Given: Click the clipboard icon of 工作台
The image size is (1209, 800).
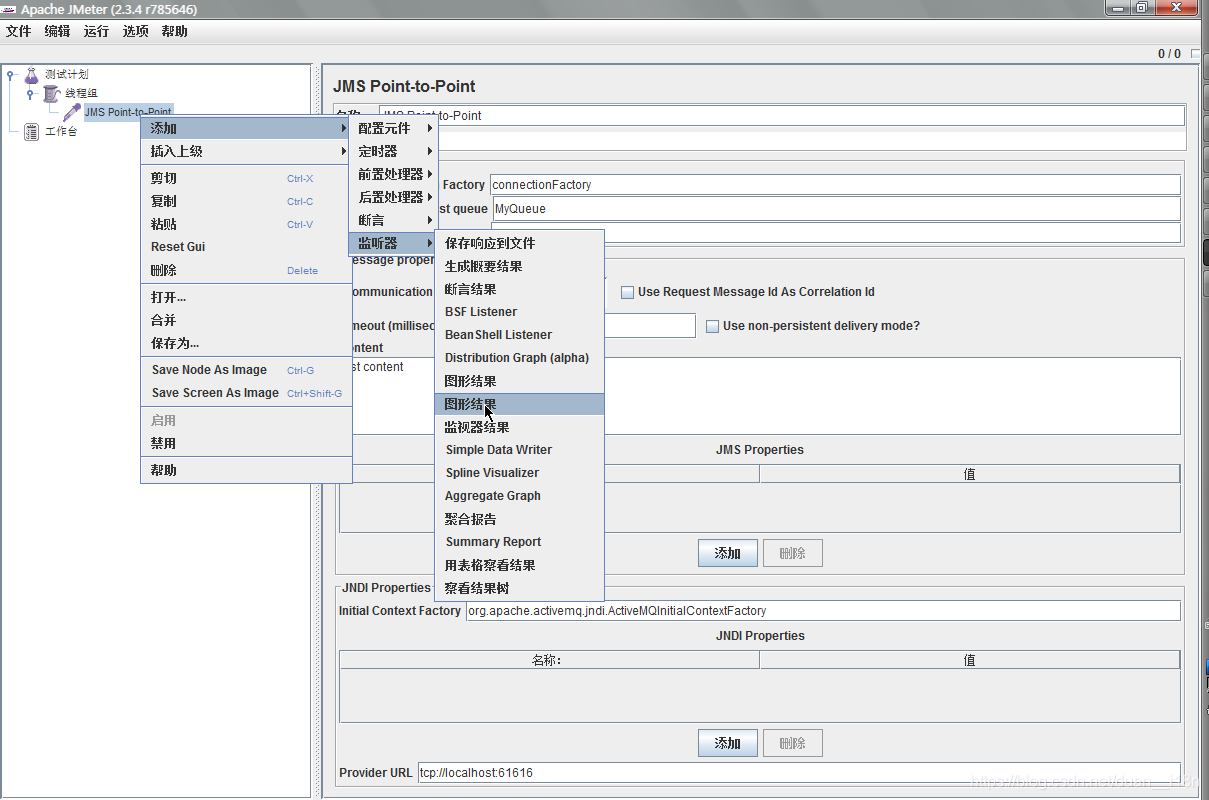Looking at the screenshot, I should click(x=32, y=131).
